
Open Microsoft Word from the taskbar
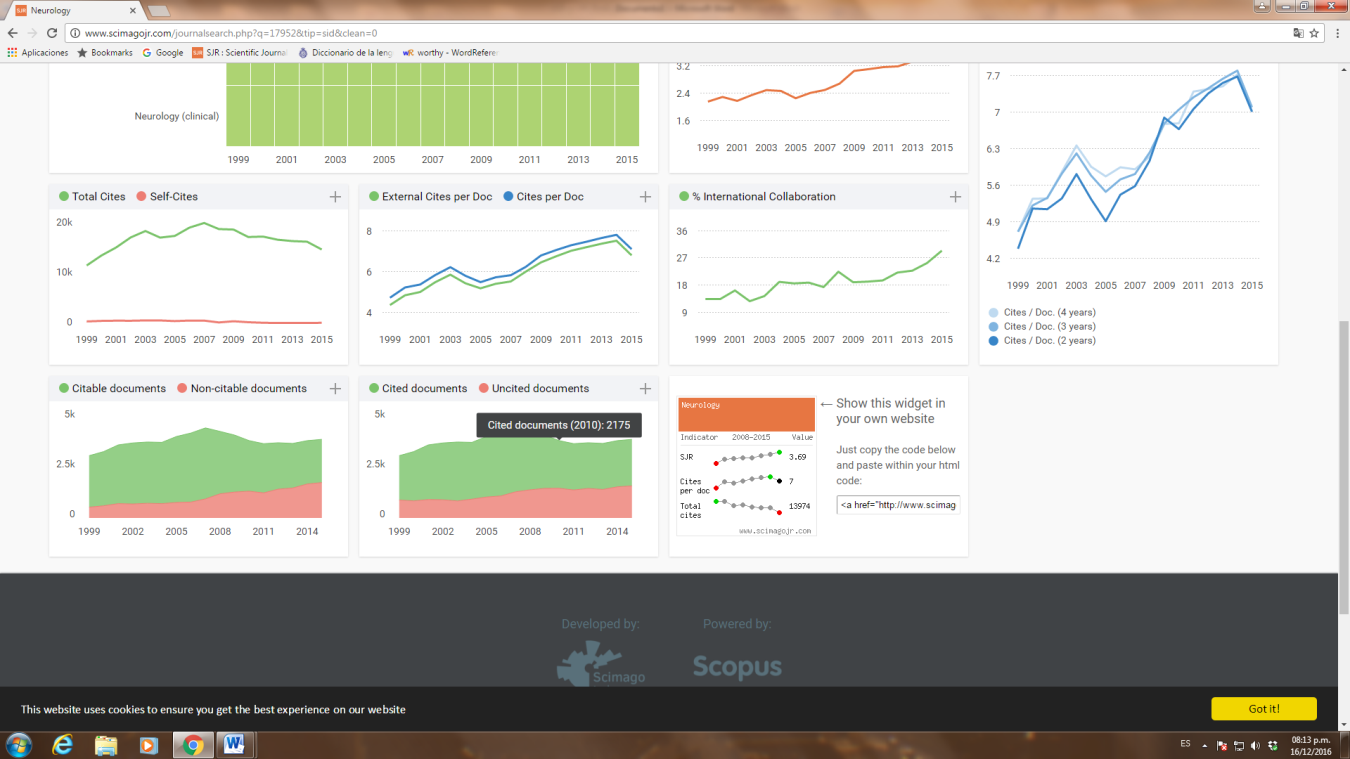(234, 745)
